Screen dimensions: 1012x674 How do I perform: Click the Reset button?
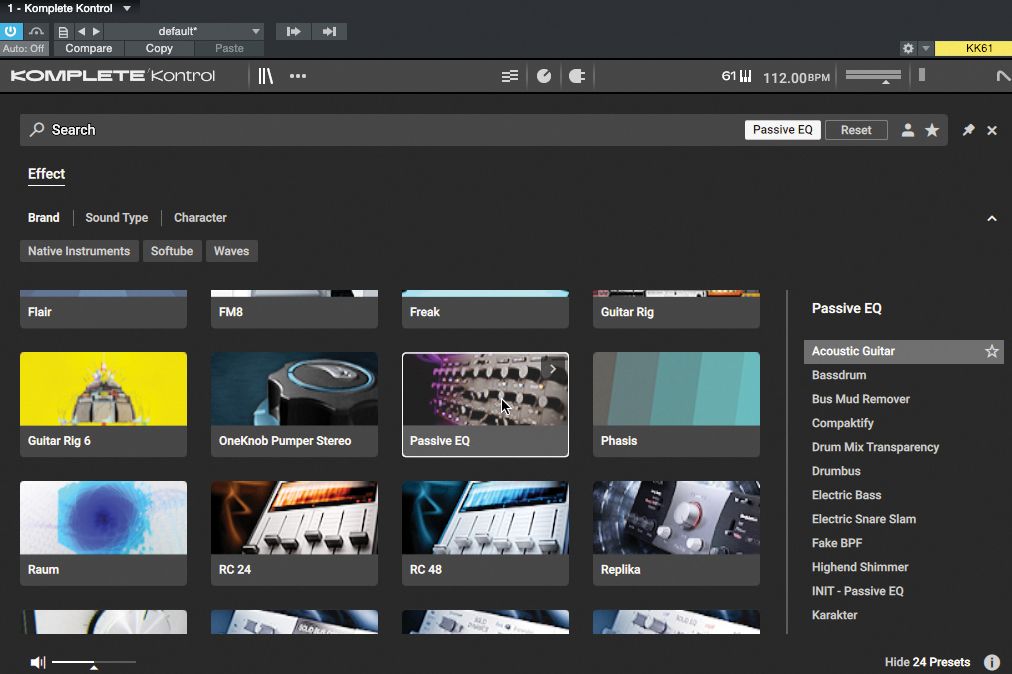pyautogui.click(x=856, y=130)
